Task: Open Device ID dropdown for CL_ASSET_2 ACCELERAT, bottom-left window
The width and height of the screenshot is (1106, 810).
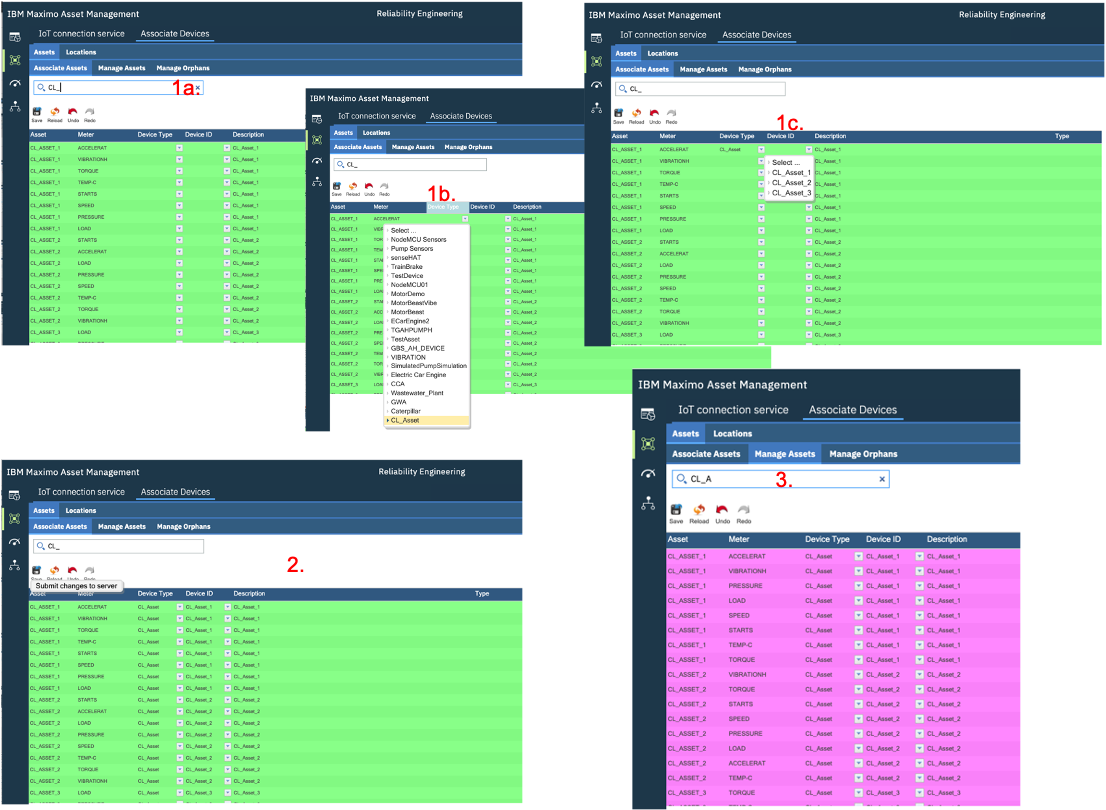Action: click(x=227, y=711)
